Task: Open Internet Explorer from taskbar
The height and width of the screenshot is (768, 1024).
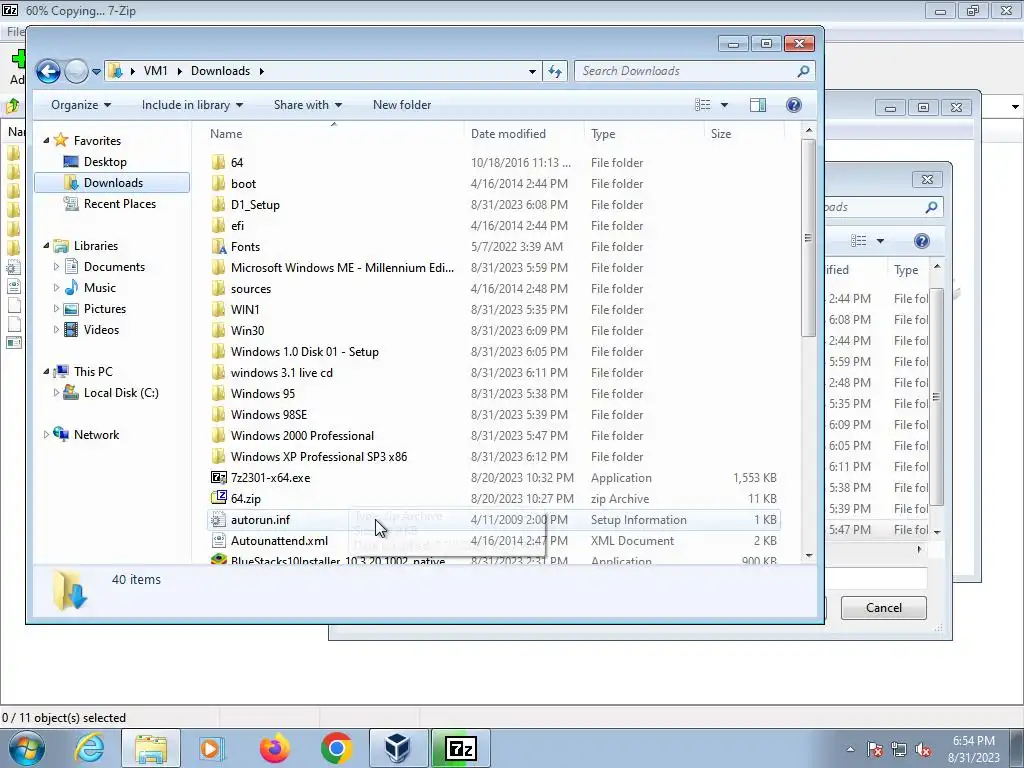Action: tap(89, 748)
